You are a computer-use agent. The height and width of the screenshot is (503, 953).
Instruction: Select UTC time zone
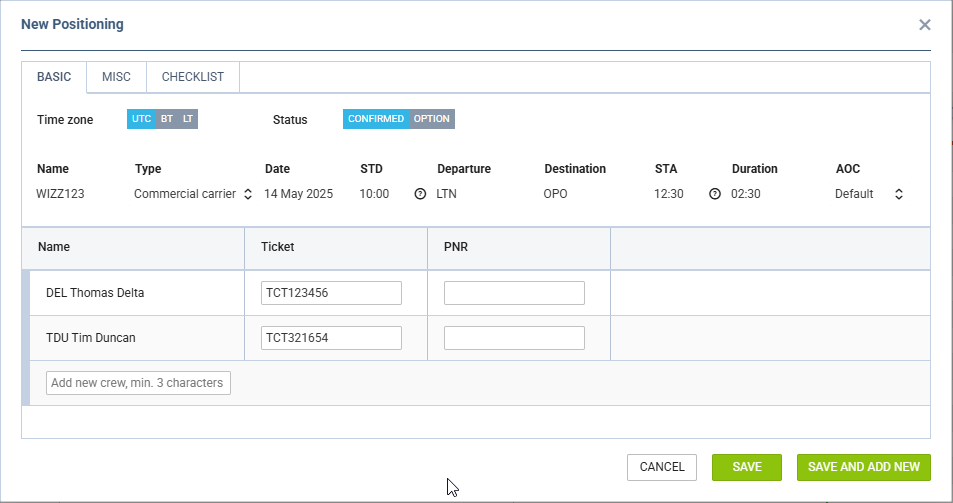(142, 119)
